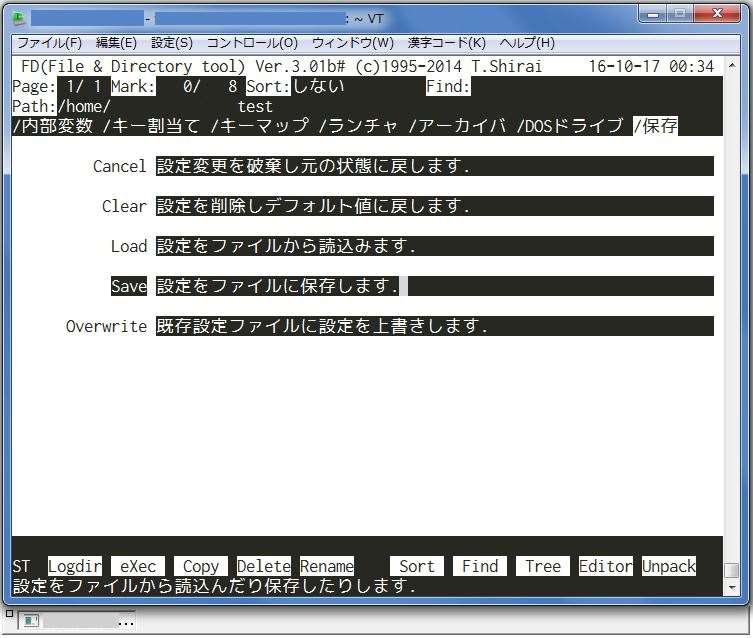The width and height of the screenshot is (753, 638).
Task: Open the ウィンドウ(W) menu
Action: [x=353, y=43]
